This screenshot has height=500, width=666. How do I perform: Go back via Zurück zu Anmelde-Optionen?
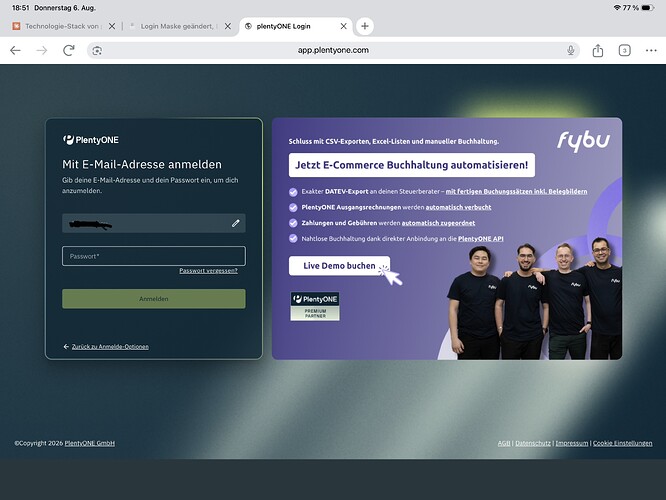pyautogui.click(x=110, y=347)
